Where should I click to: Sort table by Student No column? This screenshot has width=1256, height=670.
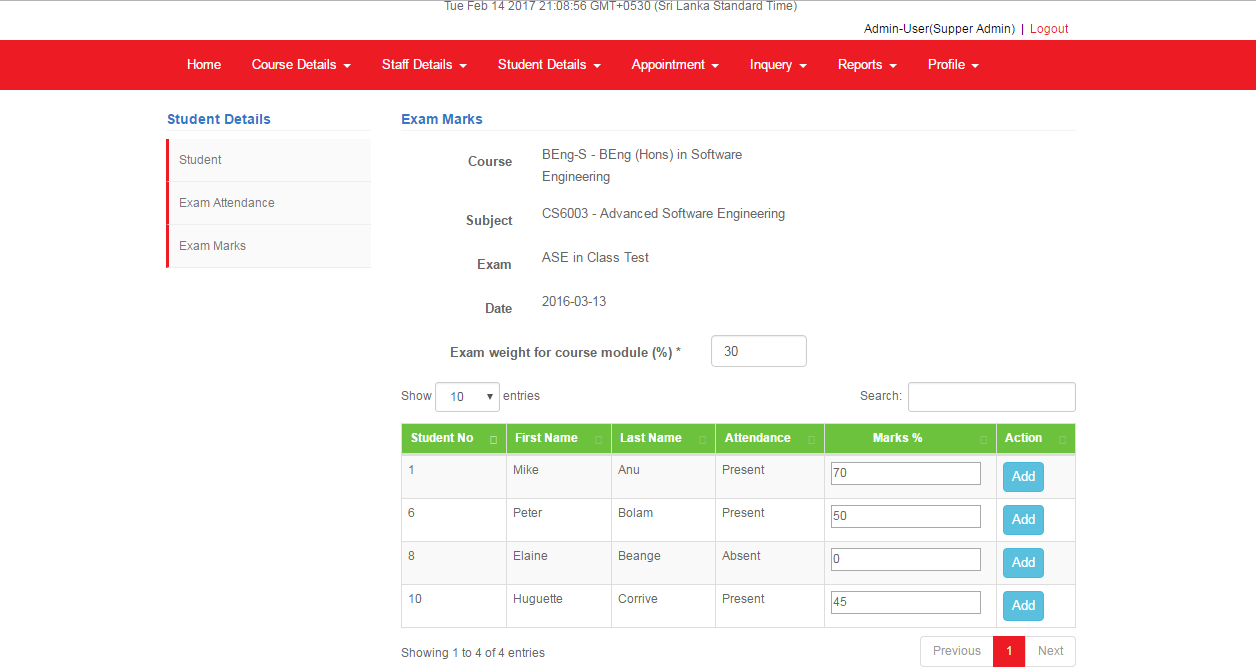[453, 438]
